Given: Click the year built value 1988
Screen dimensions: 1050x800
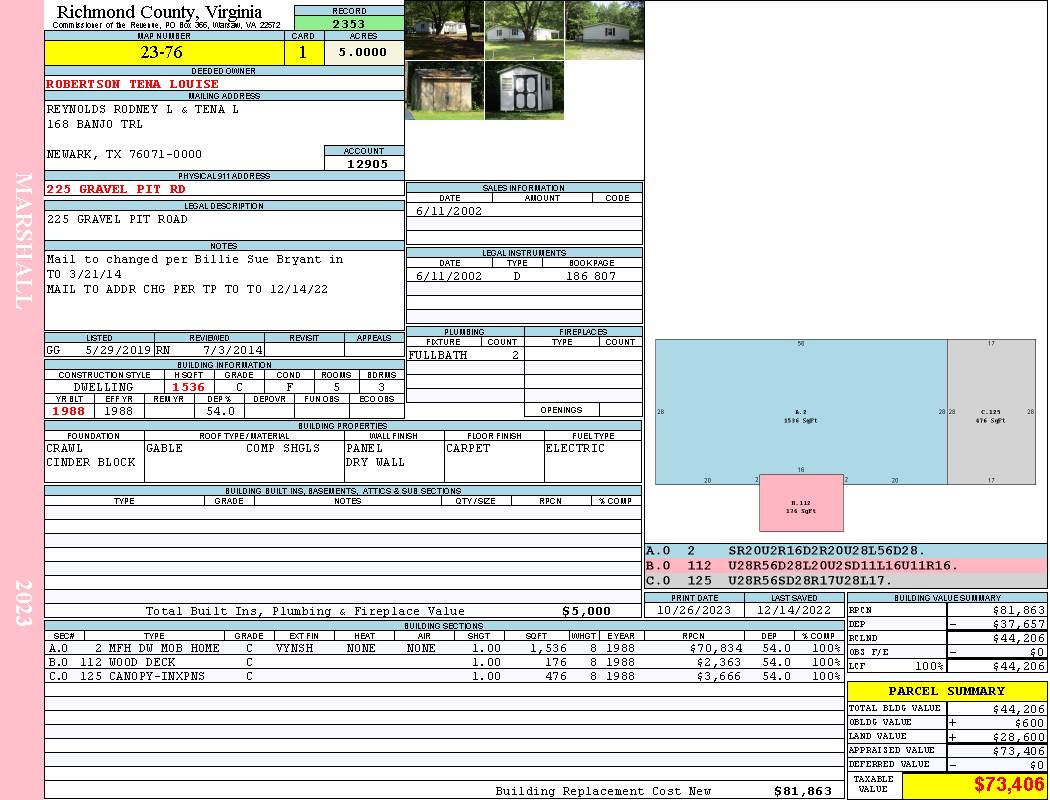Looking at the screenshot, I should point(69,411).
